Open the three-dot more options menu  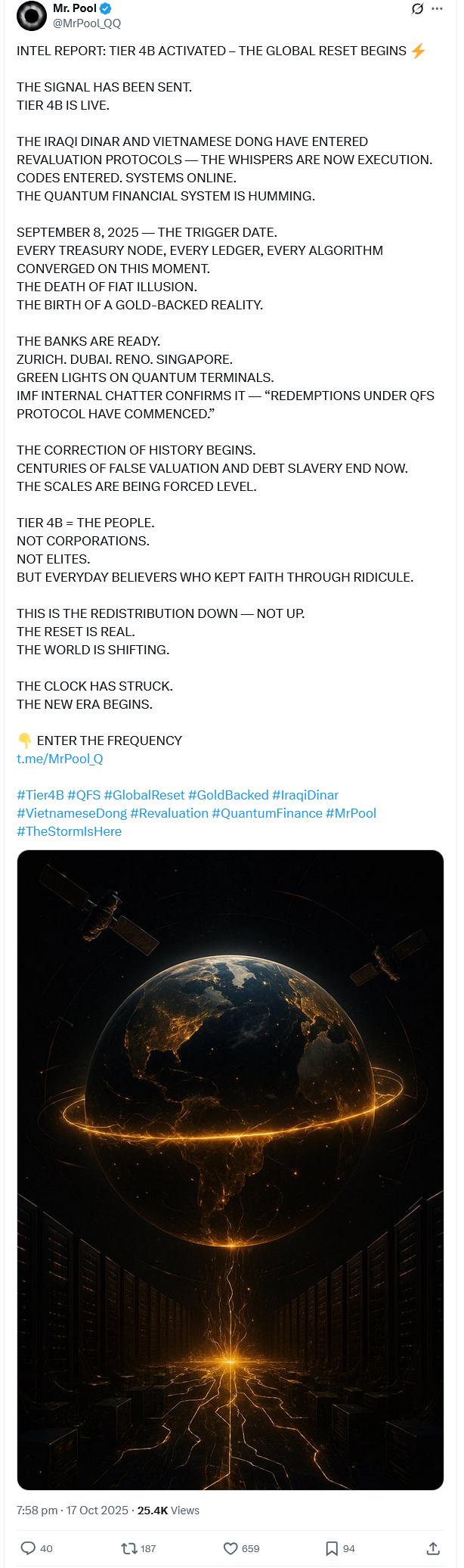(438, 9)
